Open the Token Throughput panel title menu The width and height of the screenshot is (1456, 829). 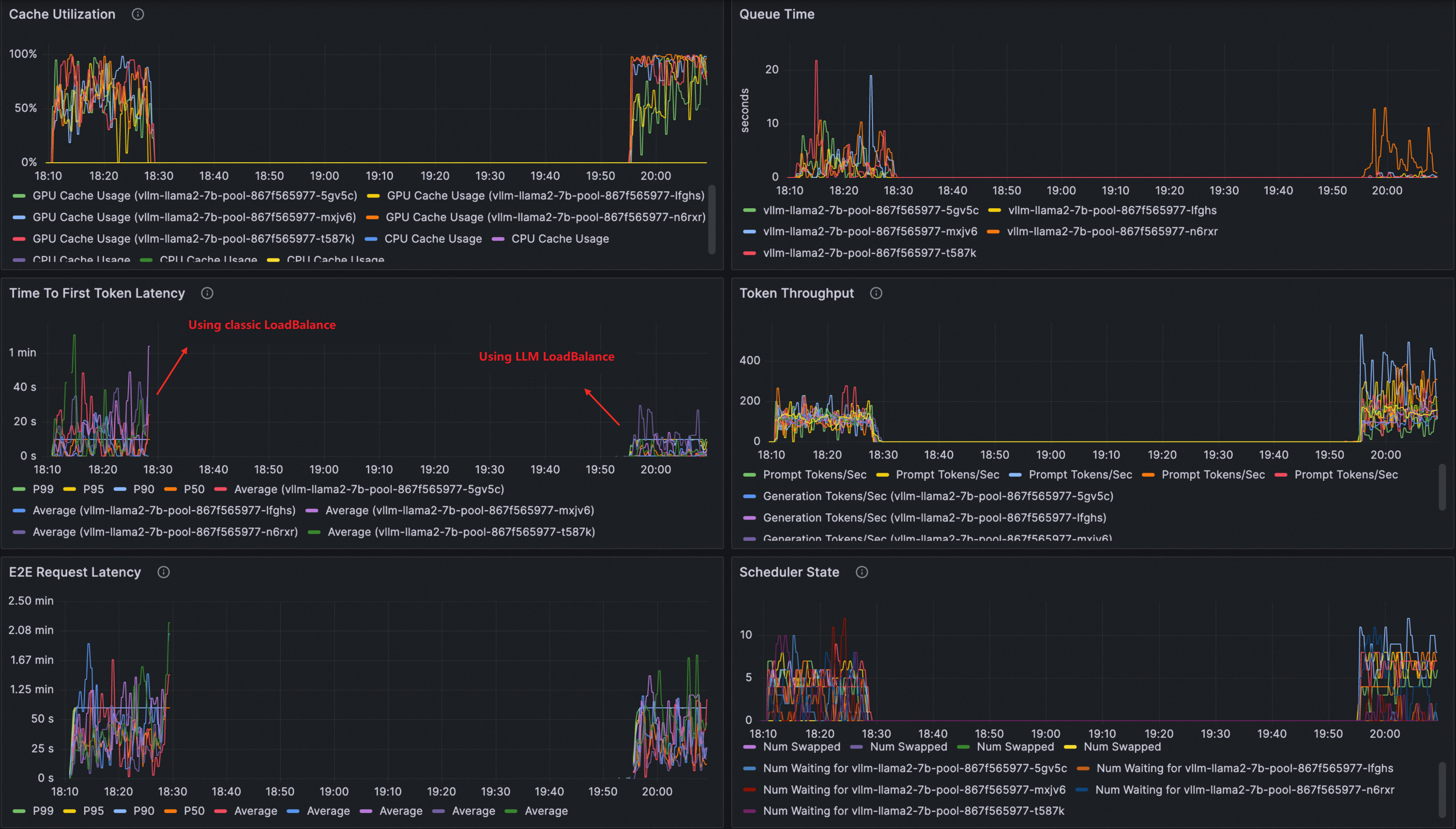coord(796,293)
